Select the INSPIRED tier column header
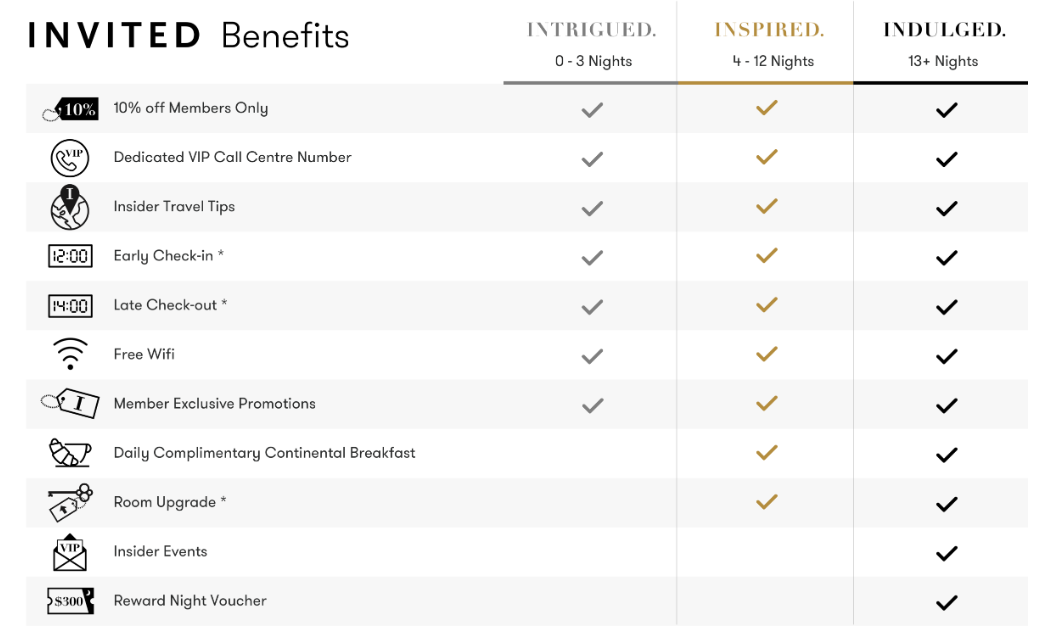This screenshot has width=1037, height=635. 769,44
